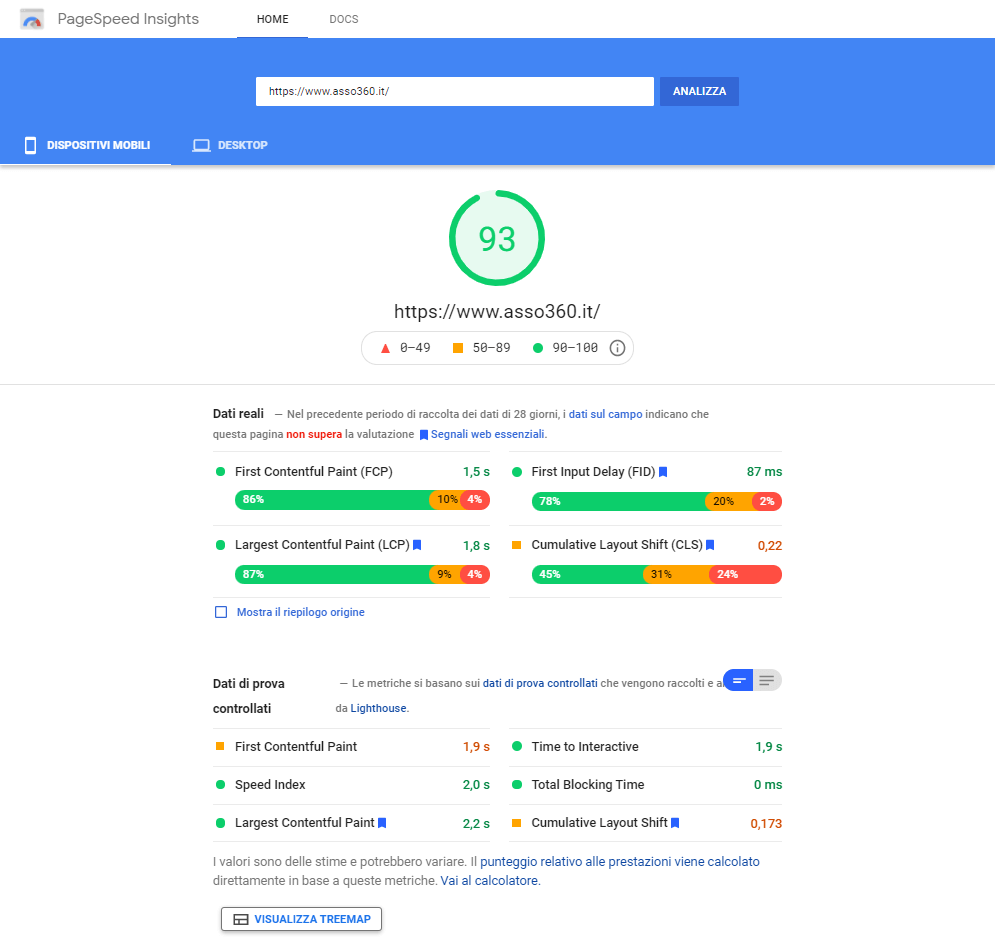Click the FCP distribution bar 86% segment
Screen dimensions: 995x946
coord(333,500)
